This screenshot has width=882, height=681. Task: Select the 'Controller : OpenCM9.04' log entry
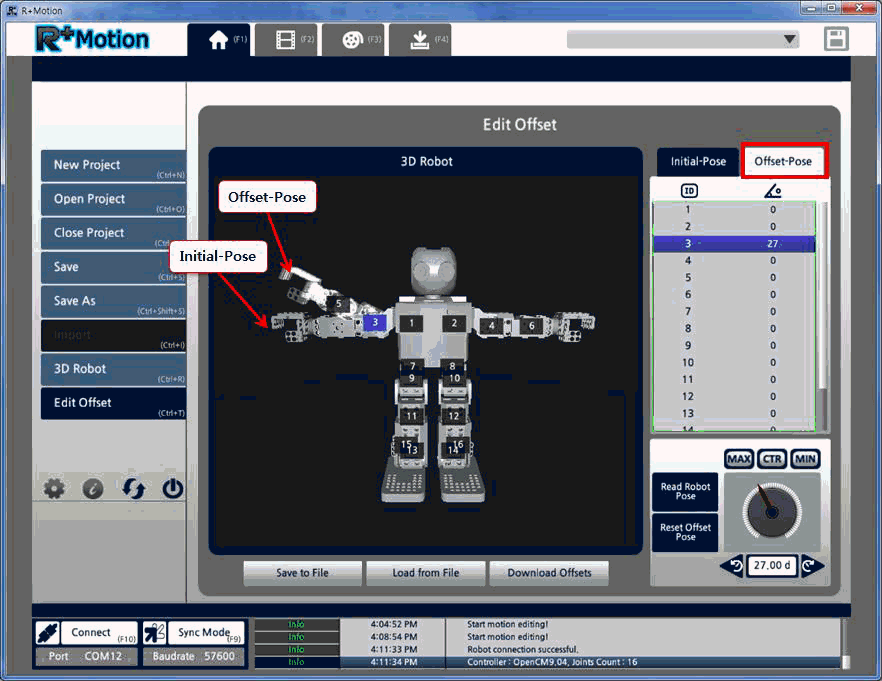pyautogui.click(x=548, y=662)
